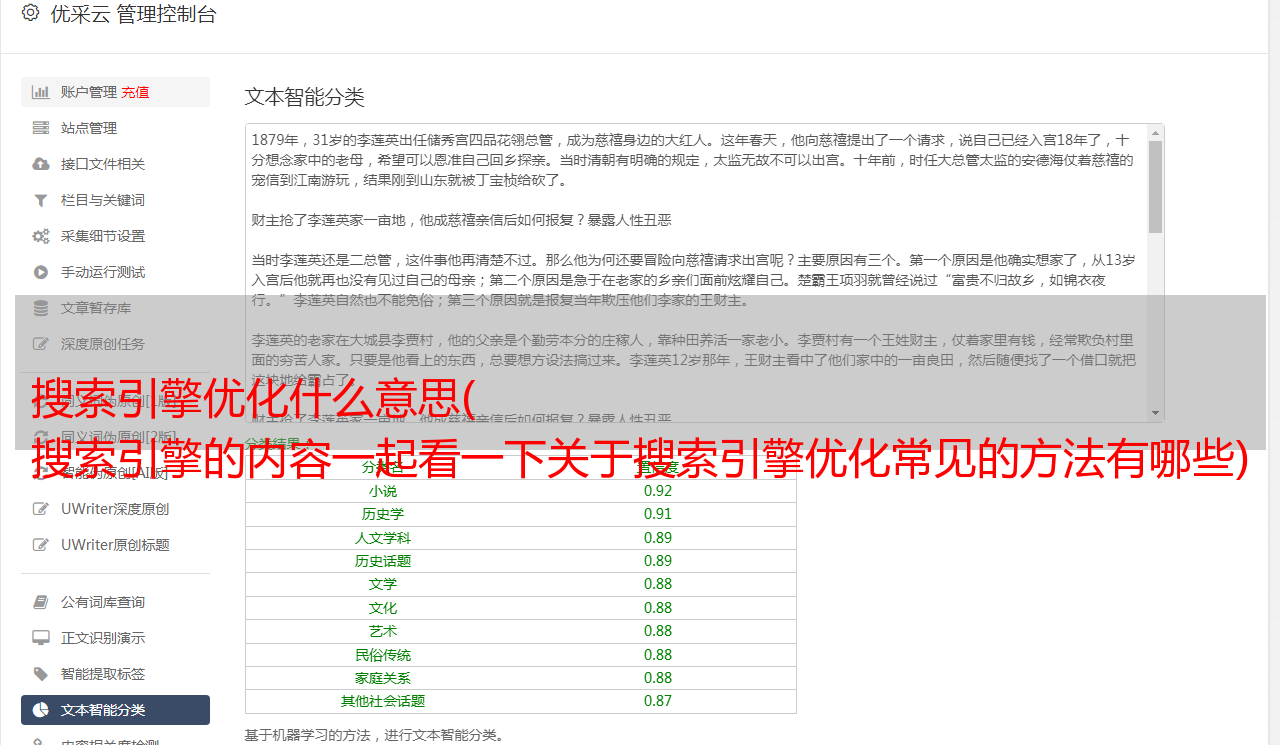Click the tag icon for 智能提取标签
1280x745 pixels.
[41, 674]
